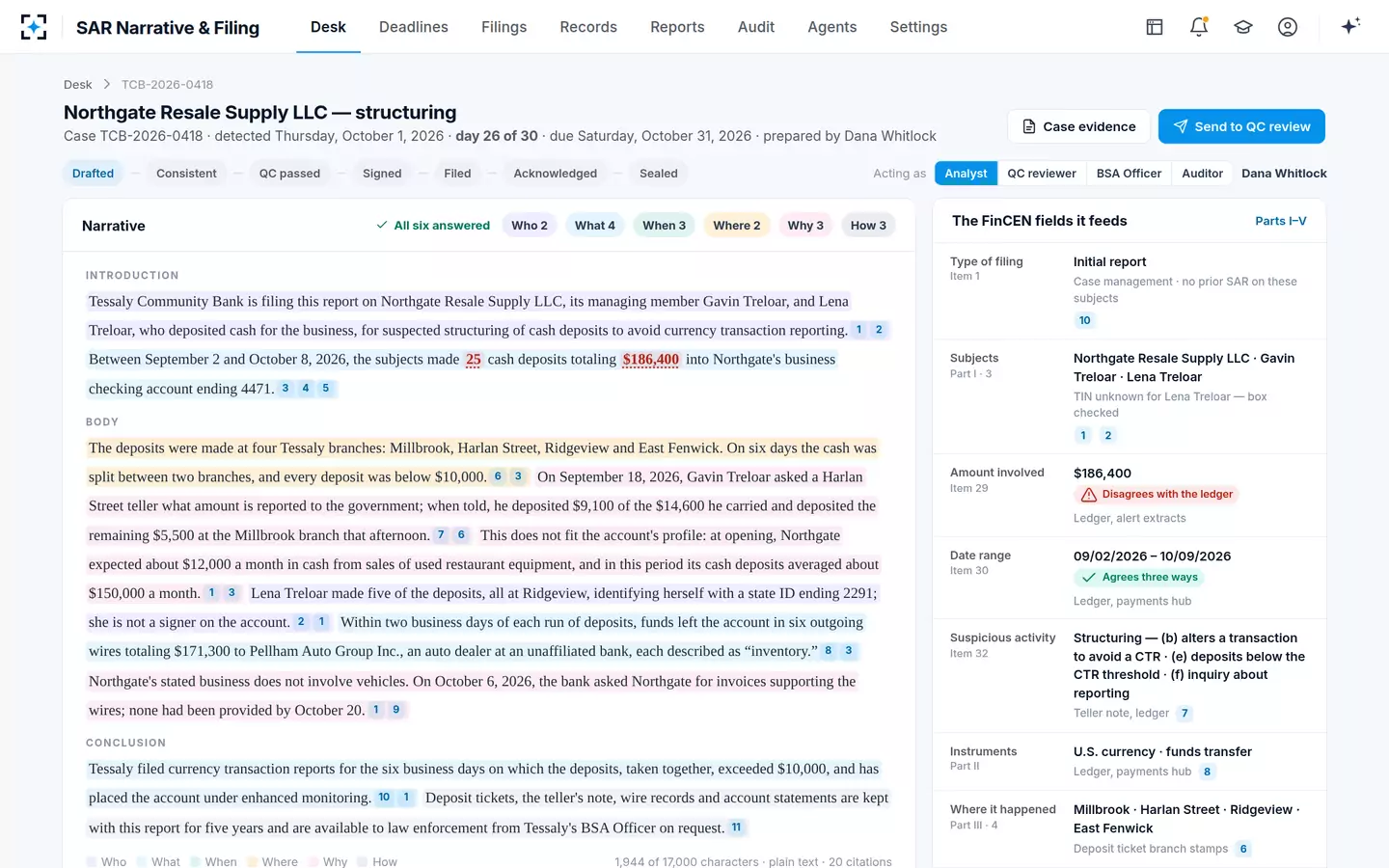
Task: Send the case to QC review
Action: tap(1241, 126)
